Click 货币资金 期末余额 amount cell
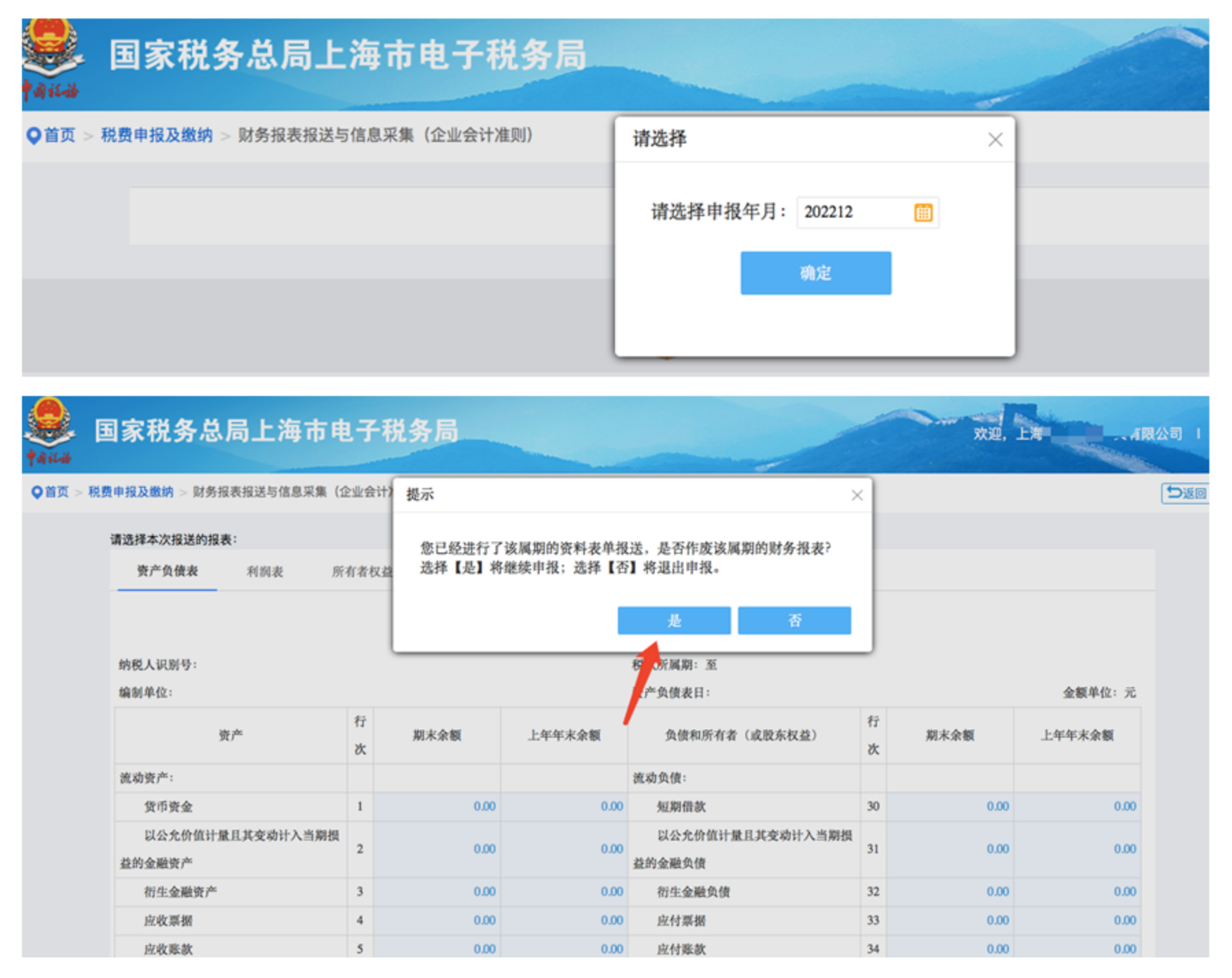Screen dimensions: 1232x978 tap(437, 806)
